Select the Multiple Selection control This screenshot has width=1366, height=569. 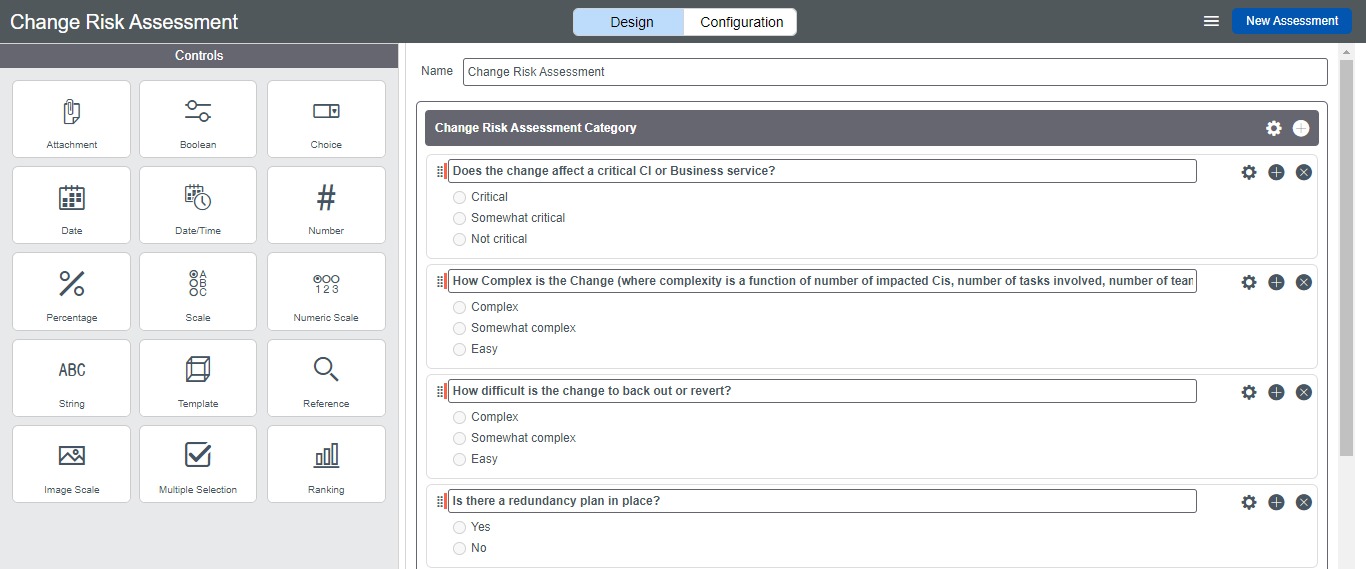coord(198,464)
